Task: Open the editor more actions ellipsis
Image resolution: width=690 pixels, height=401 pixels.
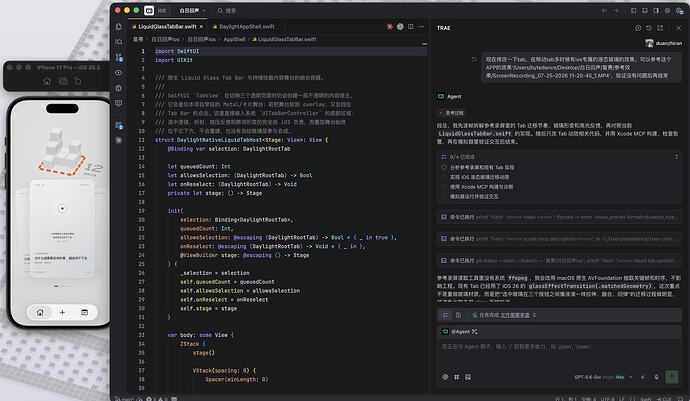Action: click(421, 27)
